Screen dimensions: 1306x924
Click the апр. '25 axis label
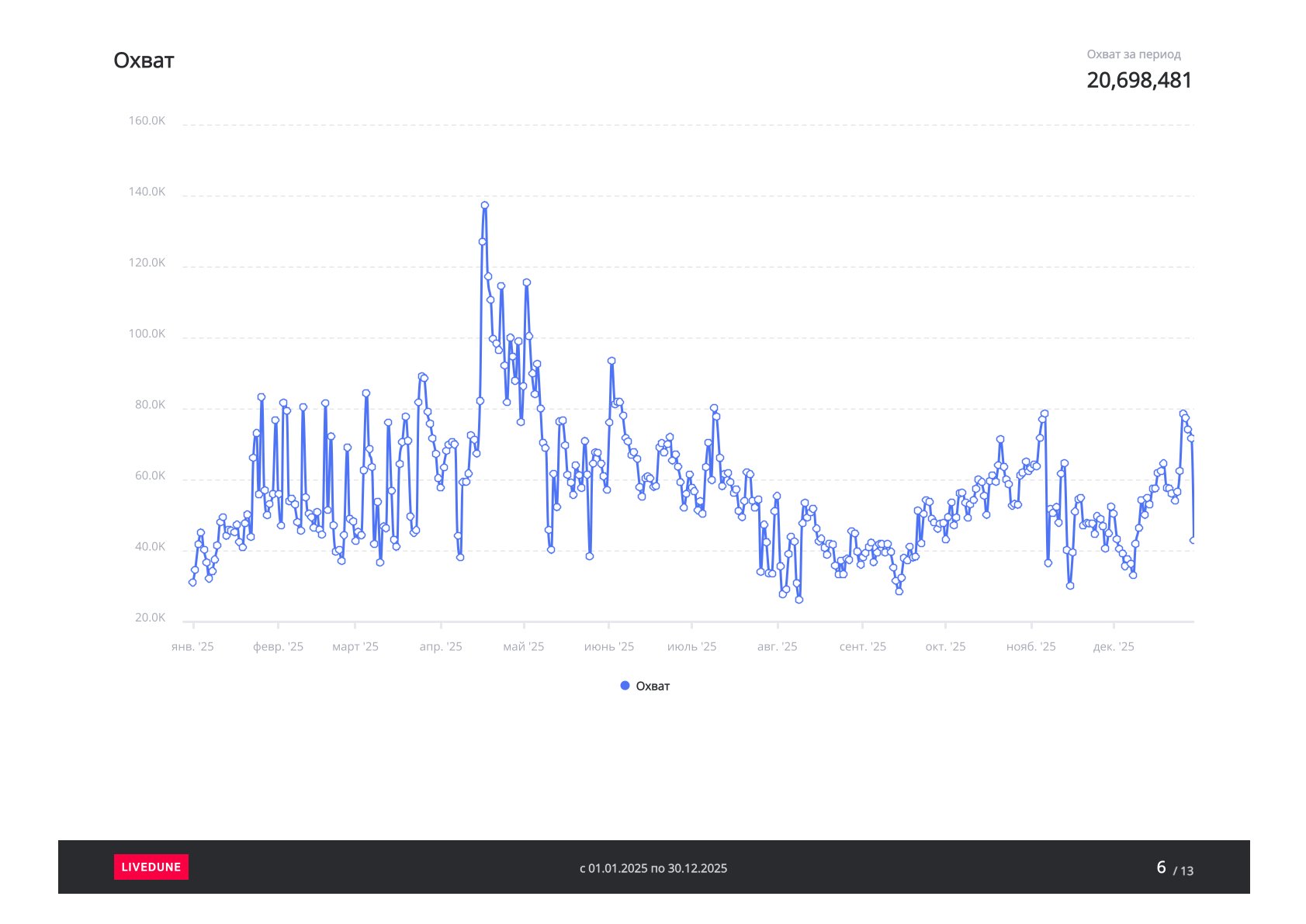click(441, 646)
